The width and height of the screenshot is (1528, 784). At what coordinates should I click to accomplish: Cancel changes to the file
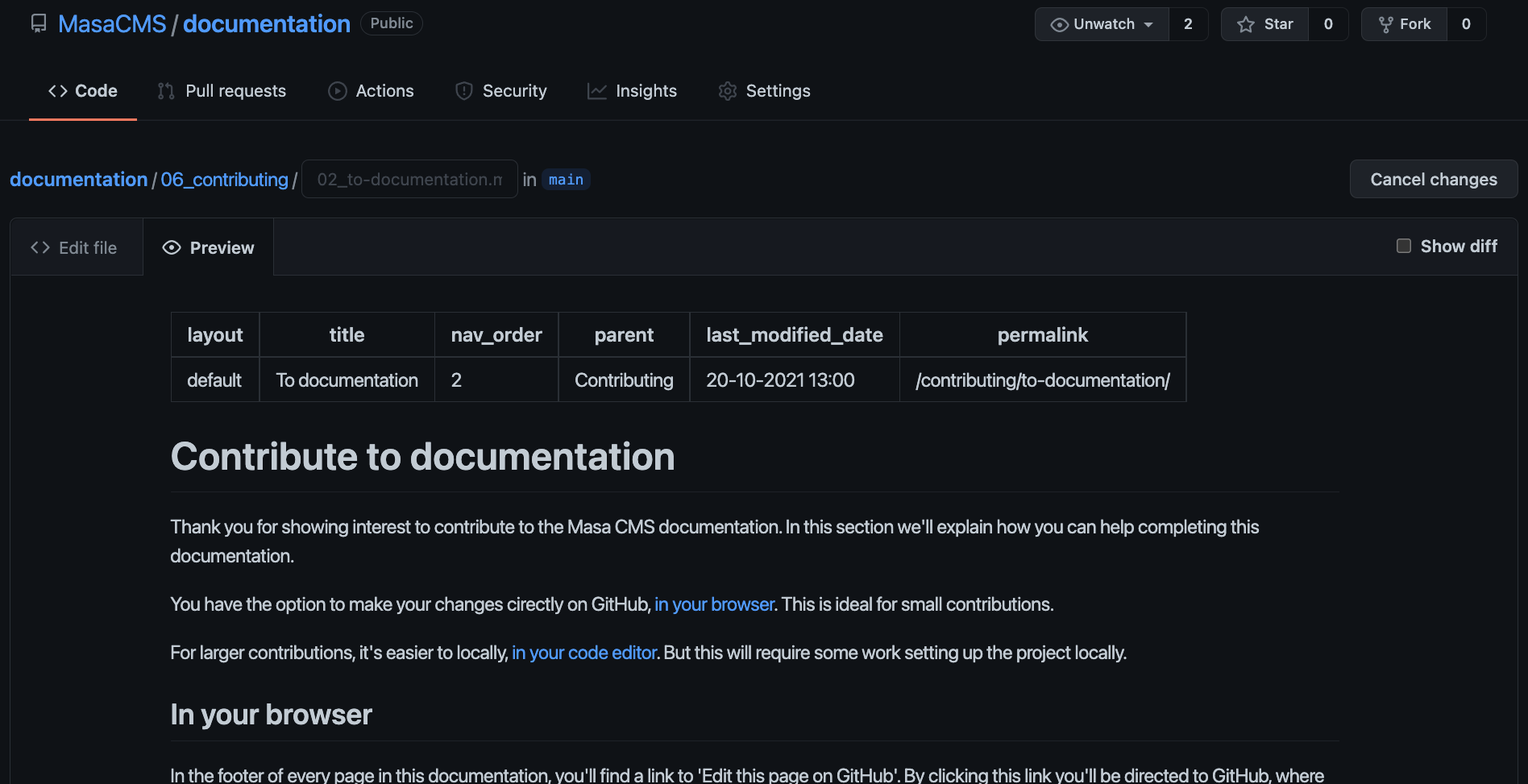point(1434,179)
